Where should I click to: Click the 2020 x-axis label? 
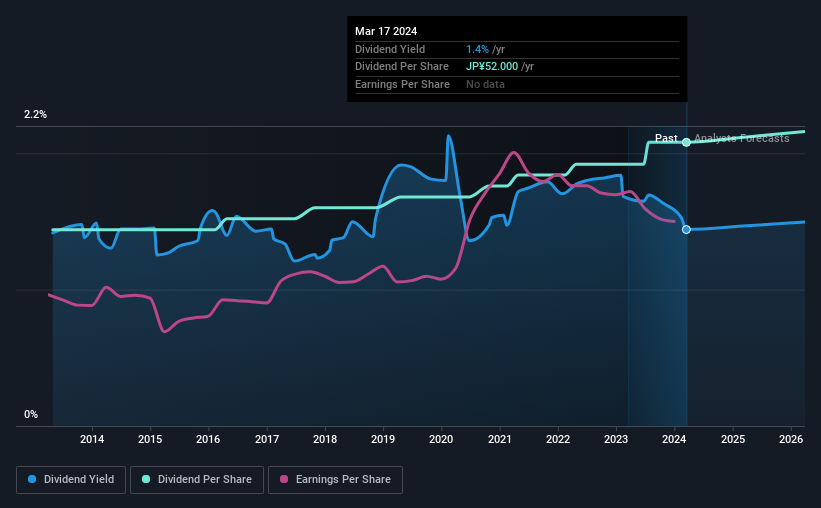[x=441, y=439]
